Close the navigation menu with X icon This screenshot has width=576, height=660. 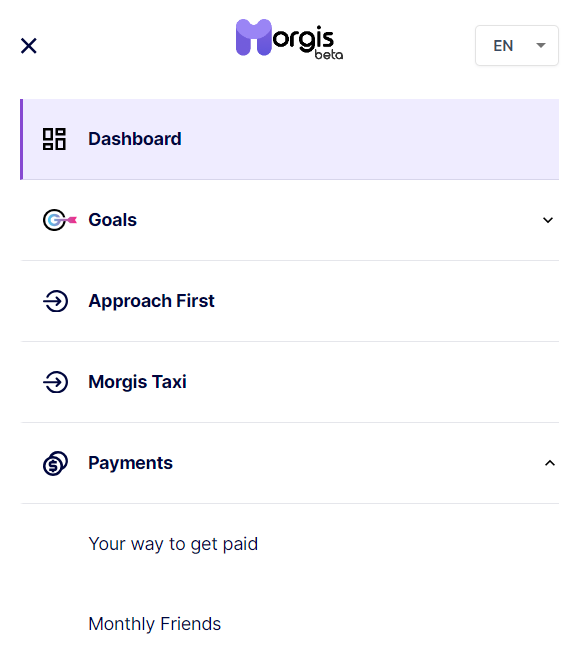click(29, 45)
